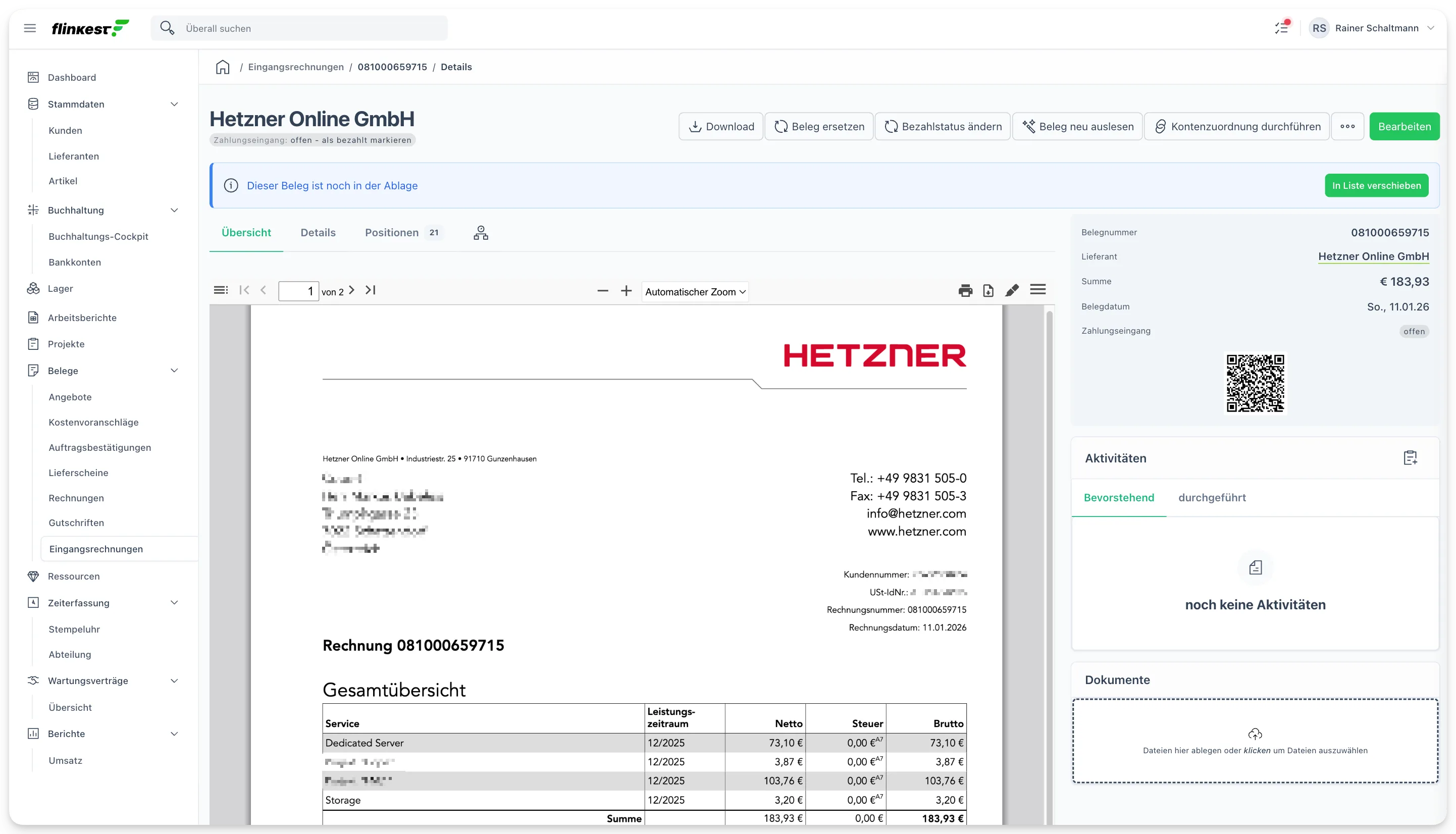
Task: Click the info icon in Ablage banner
Action: (231, 186)
